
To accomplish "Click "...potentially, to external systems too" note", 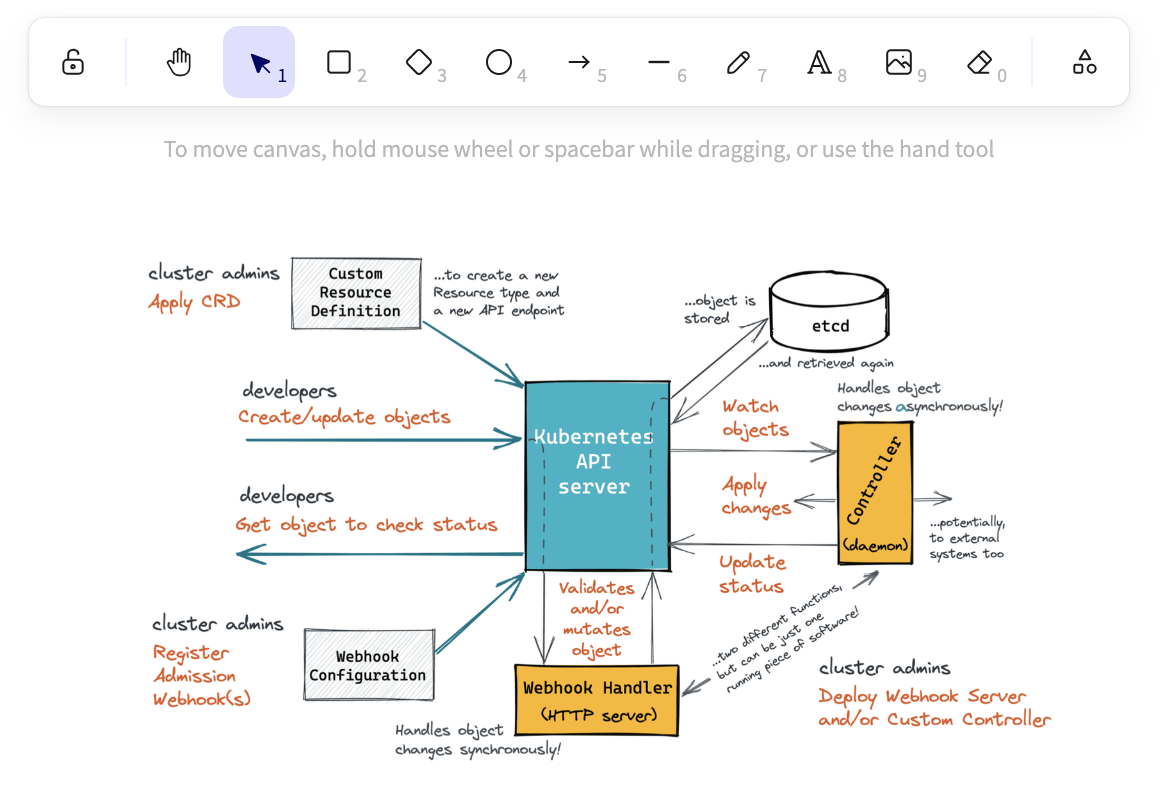I will point(966,538).
